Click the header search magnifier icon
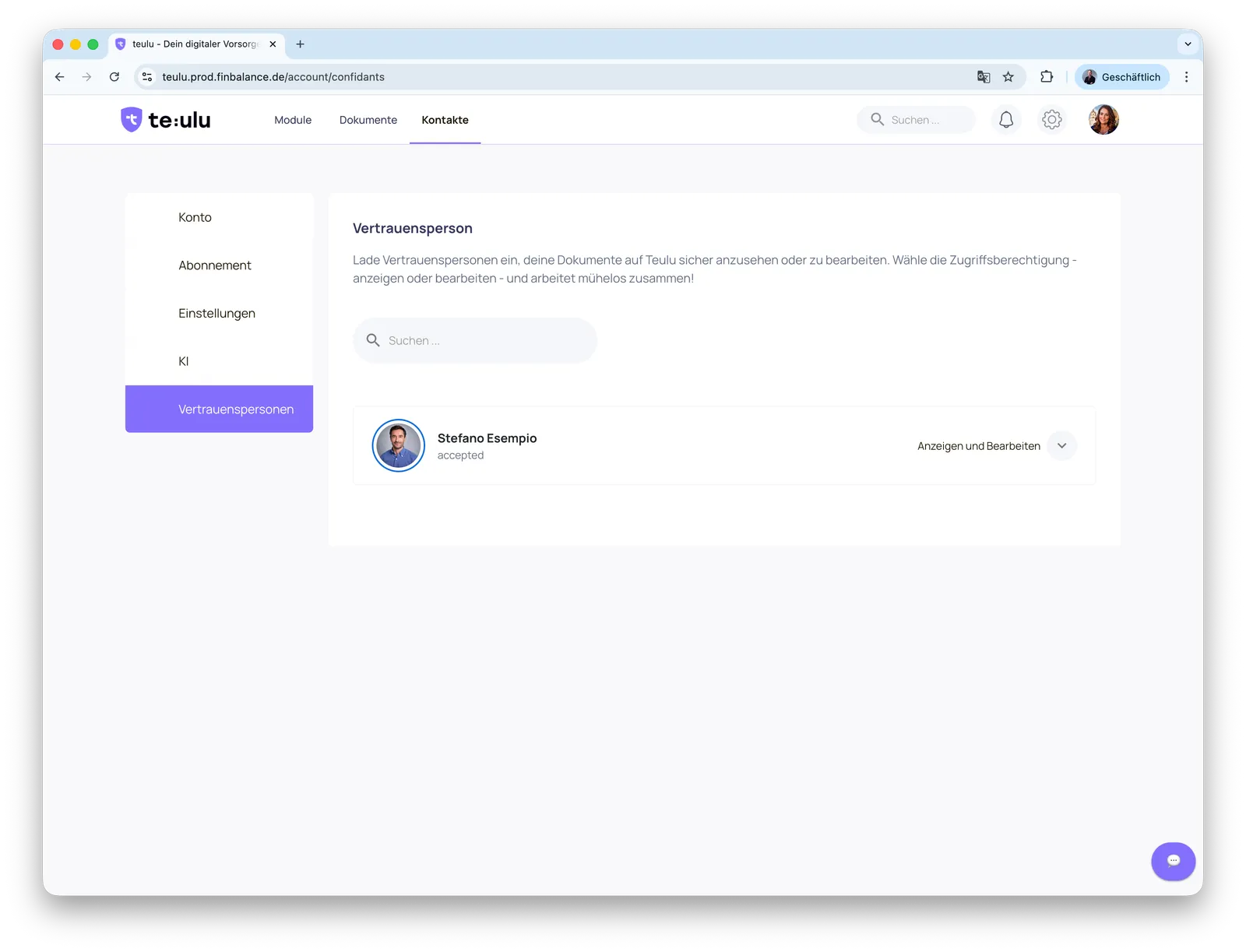The width and height of the screenshot is (1246, 952). (877, 119)
